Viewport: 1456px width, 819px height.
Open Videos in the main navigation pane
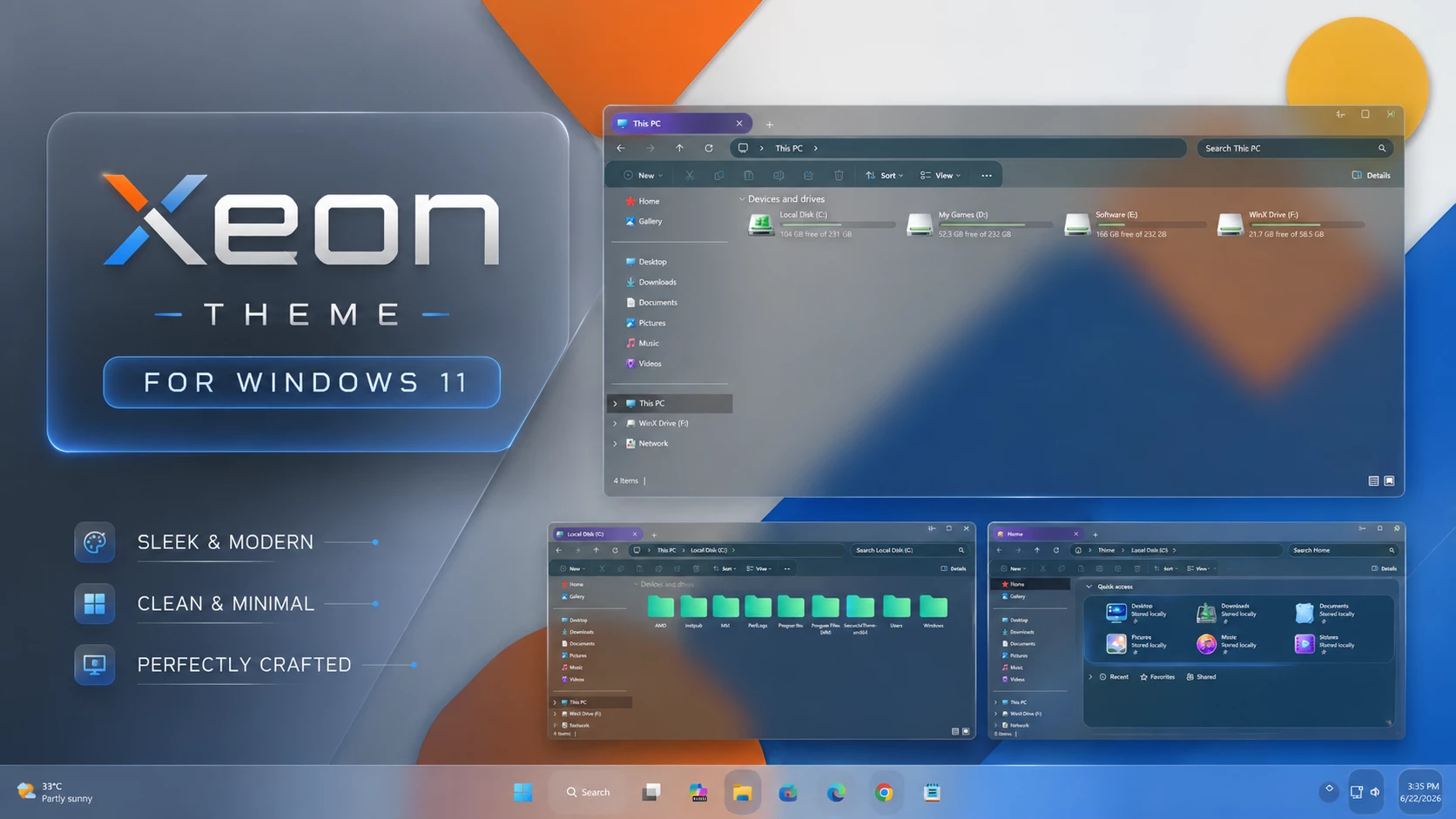(644, 364)
